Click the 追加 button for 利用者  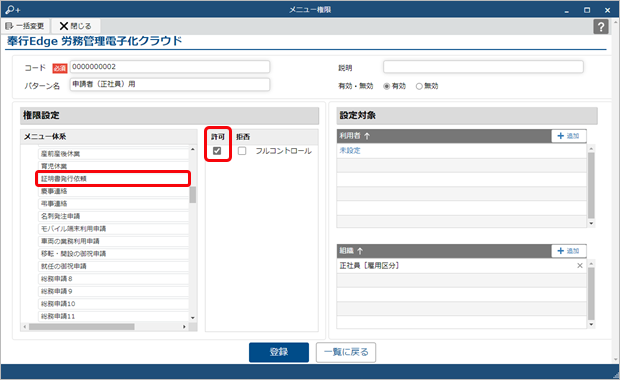coord(568,136)
